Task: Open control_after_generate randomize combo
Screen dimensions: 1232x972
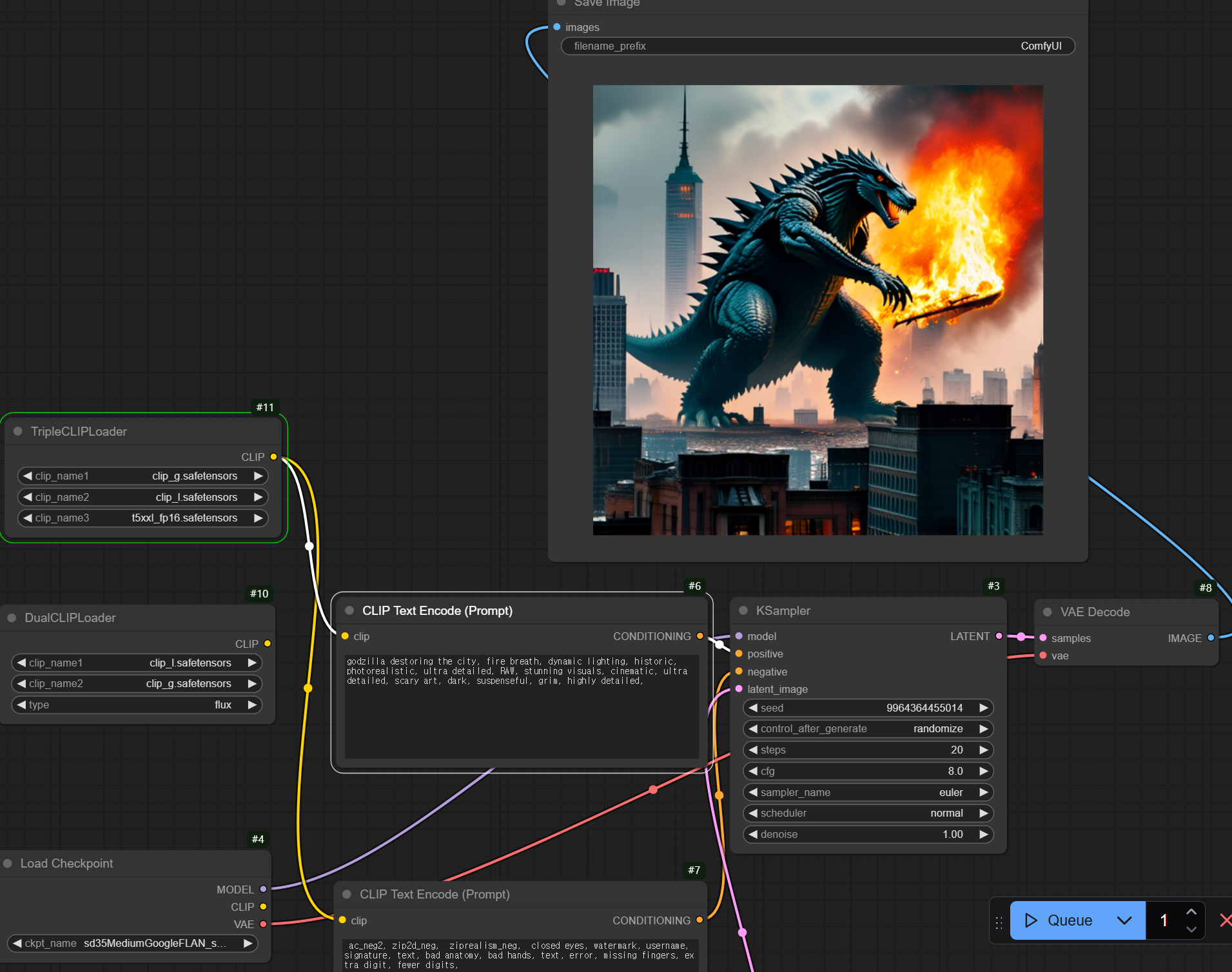Action: (868, 728)
